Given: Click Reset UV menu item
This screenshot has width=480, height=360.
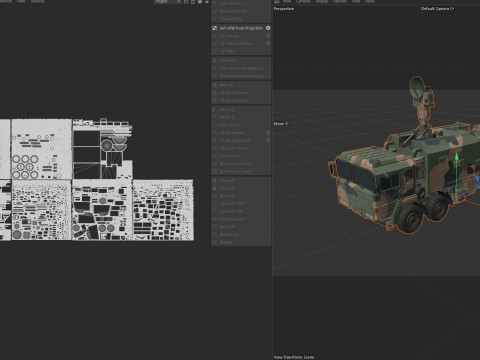Looking at the screenshot, I should (241, 196).
